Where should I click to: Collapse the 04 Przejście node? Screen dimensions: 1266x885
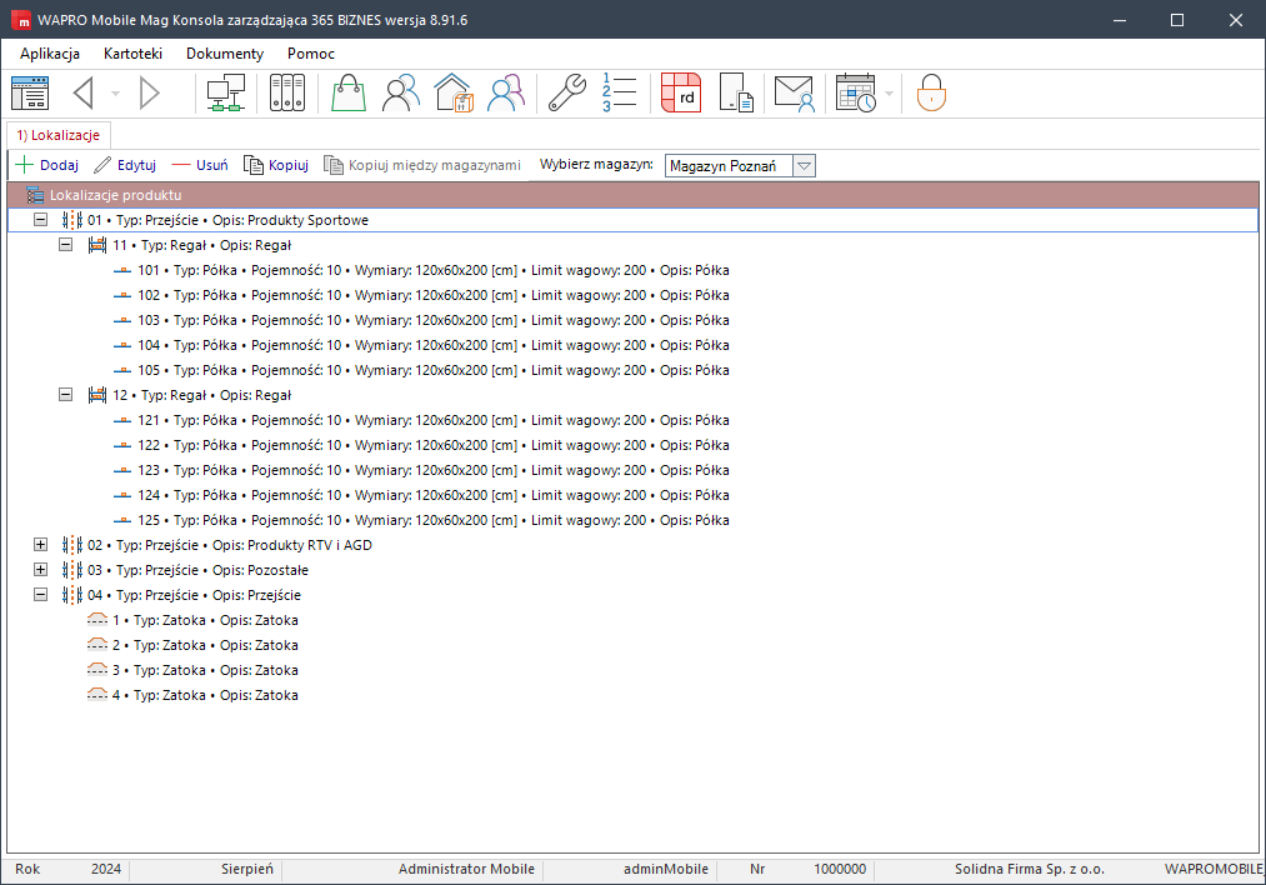click(41, 595)
